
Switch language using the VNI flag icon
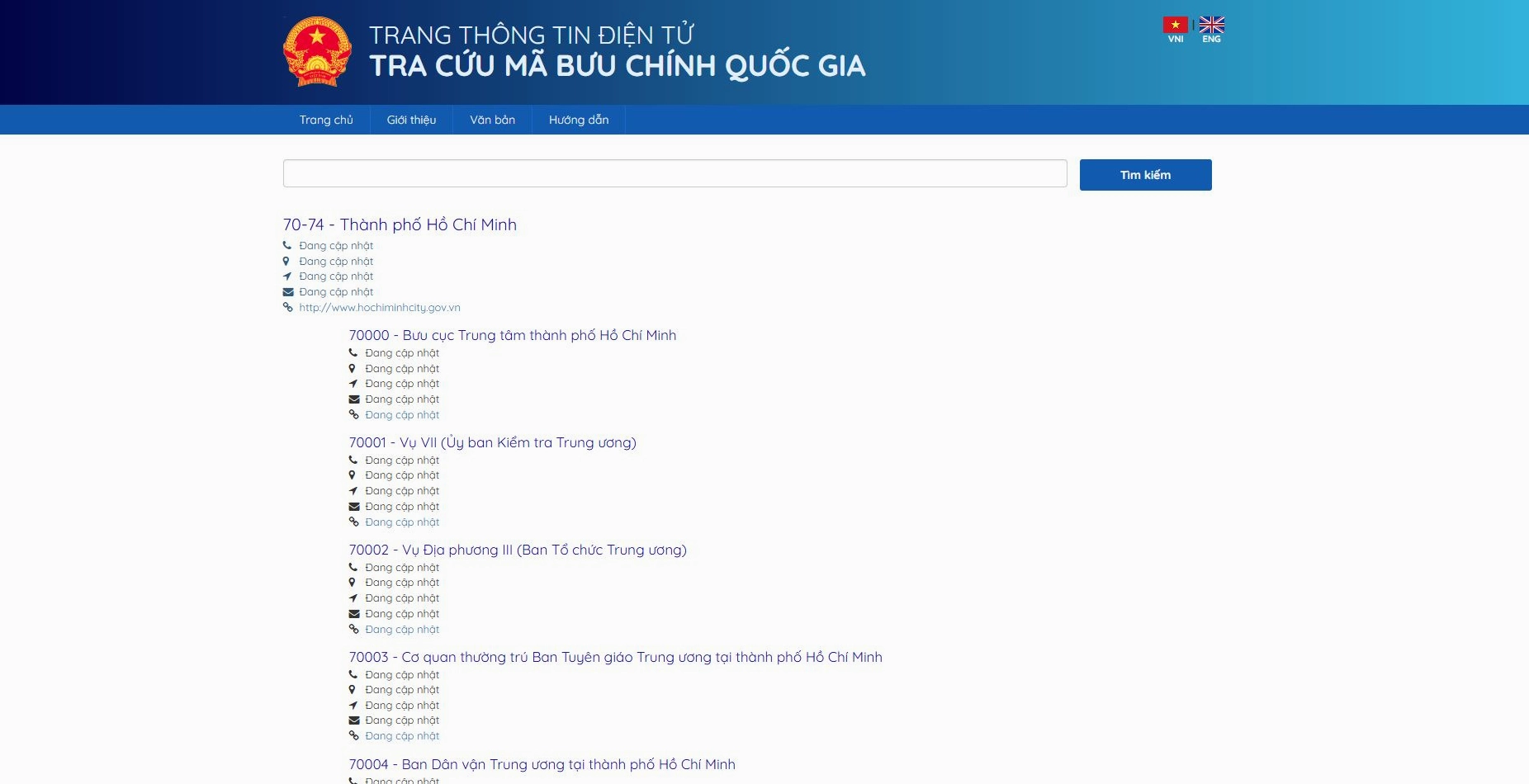[1175, 24]
